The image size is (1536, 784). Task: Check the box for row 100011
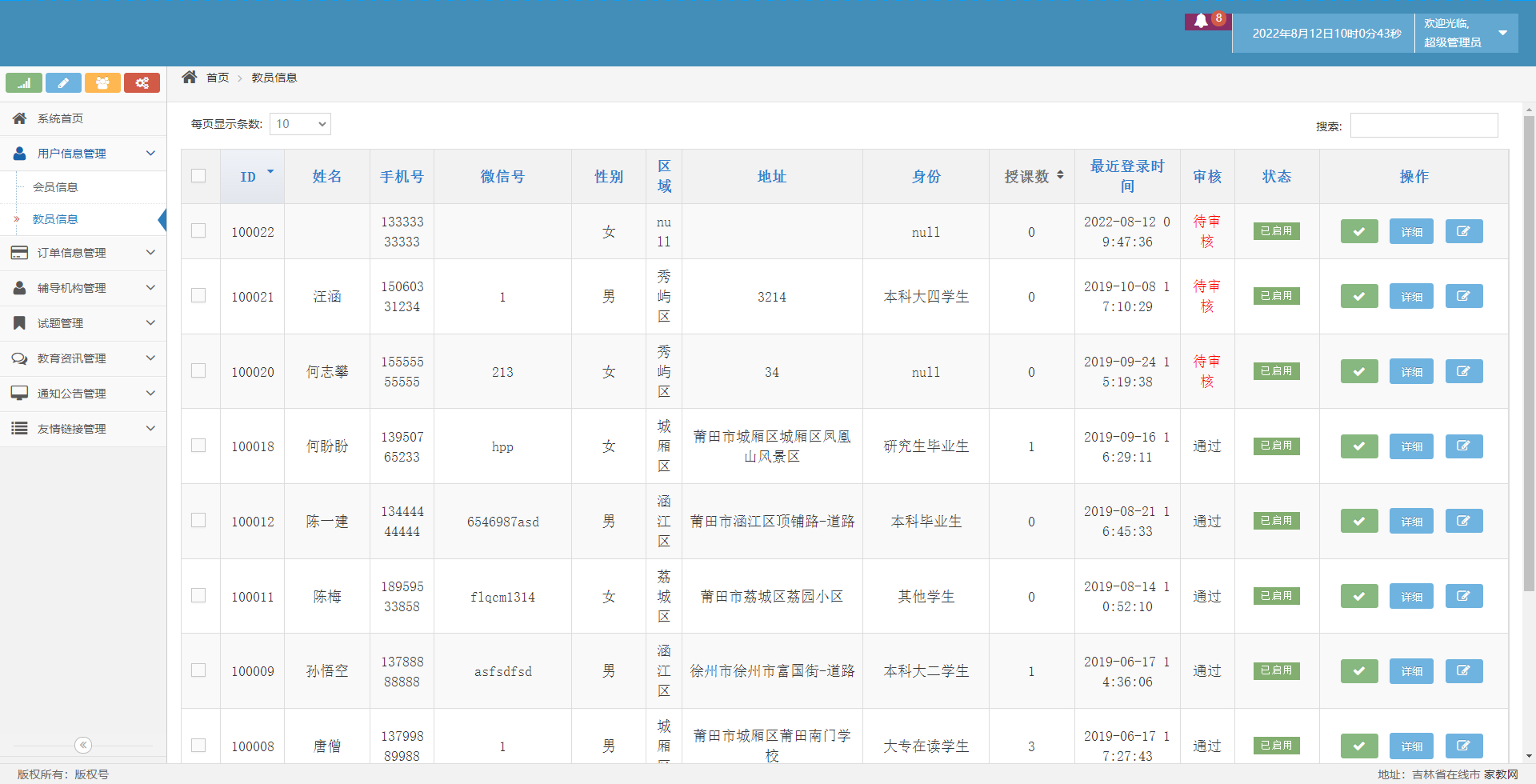[198, 595]
